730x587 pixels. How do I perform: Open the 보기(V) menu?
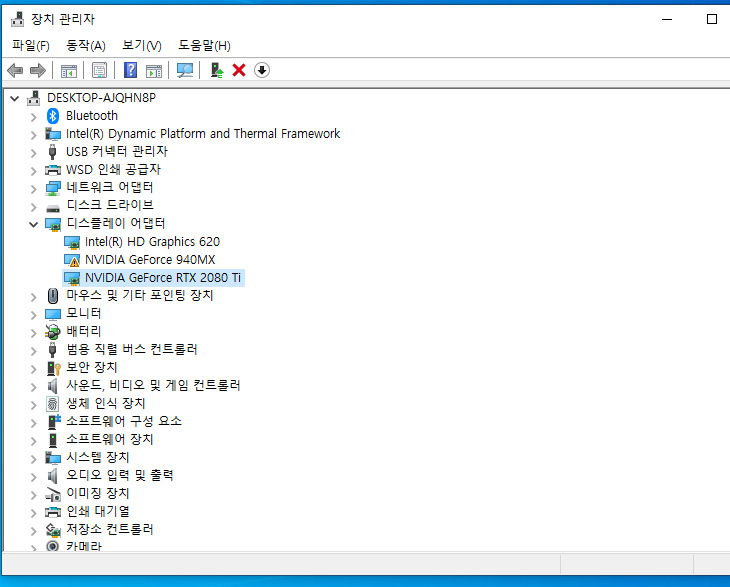(x=142, y=45)
